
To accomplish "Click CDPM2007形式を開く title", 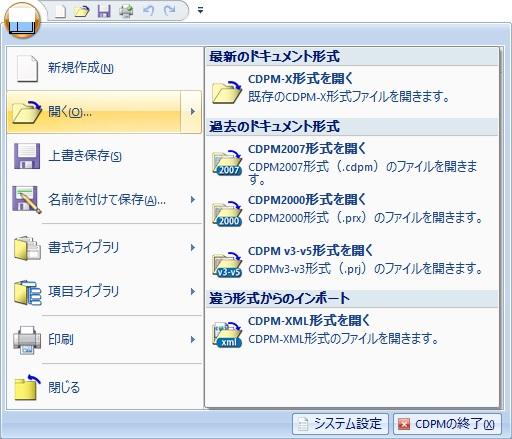I will point(307,149).
